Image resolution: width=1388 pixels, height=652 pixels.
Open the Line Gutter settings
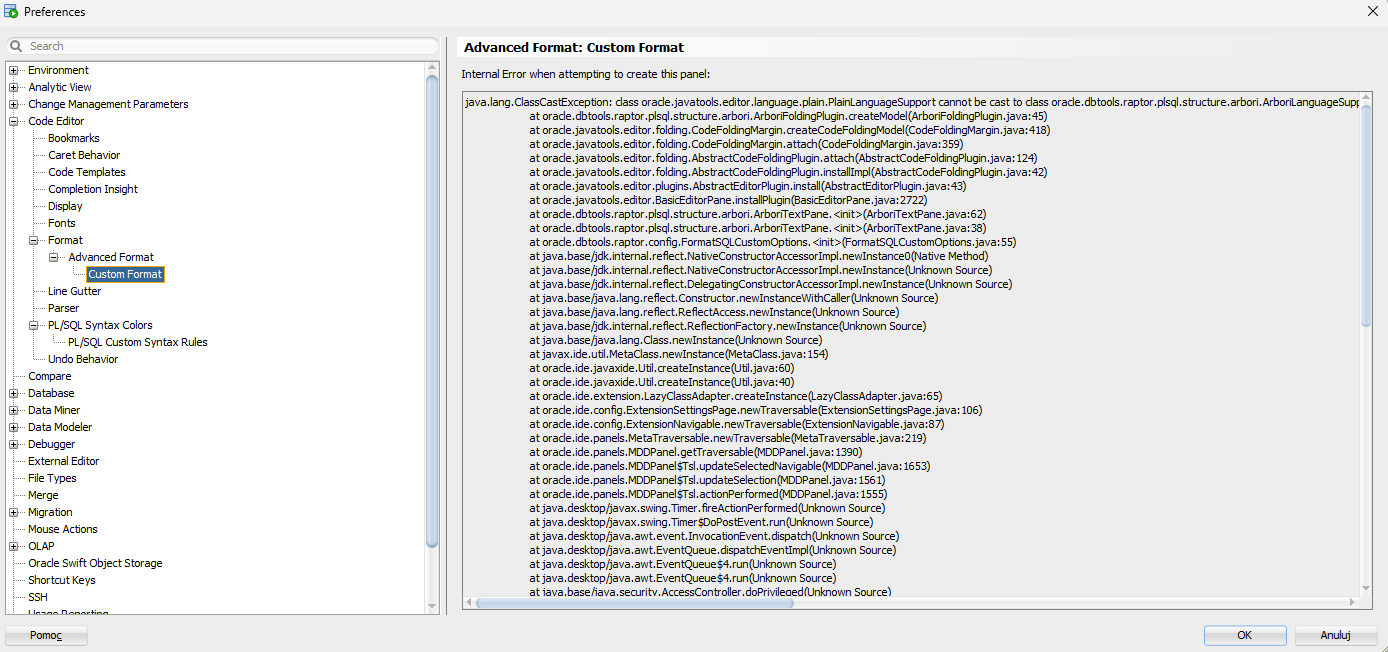(x=73, y=290)
